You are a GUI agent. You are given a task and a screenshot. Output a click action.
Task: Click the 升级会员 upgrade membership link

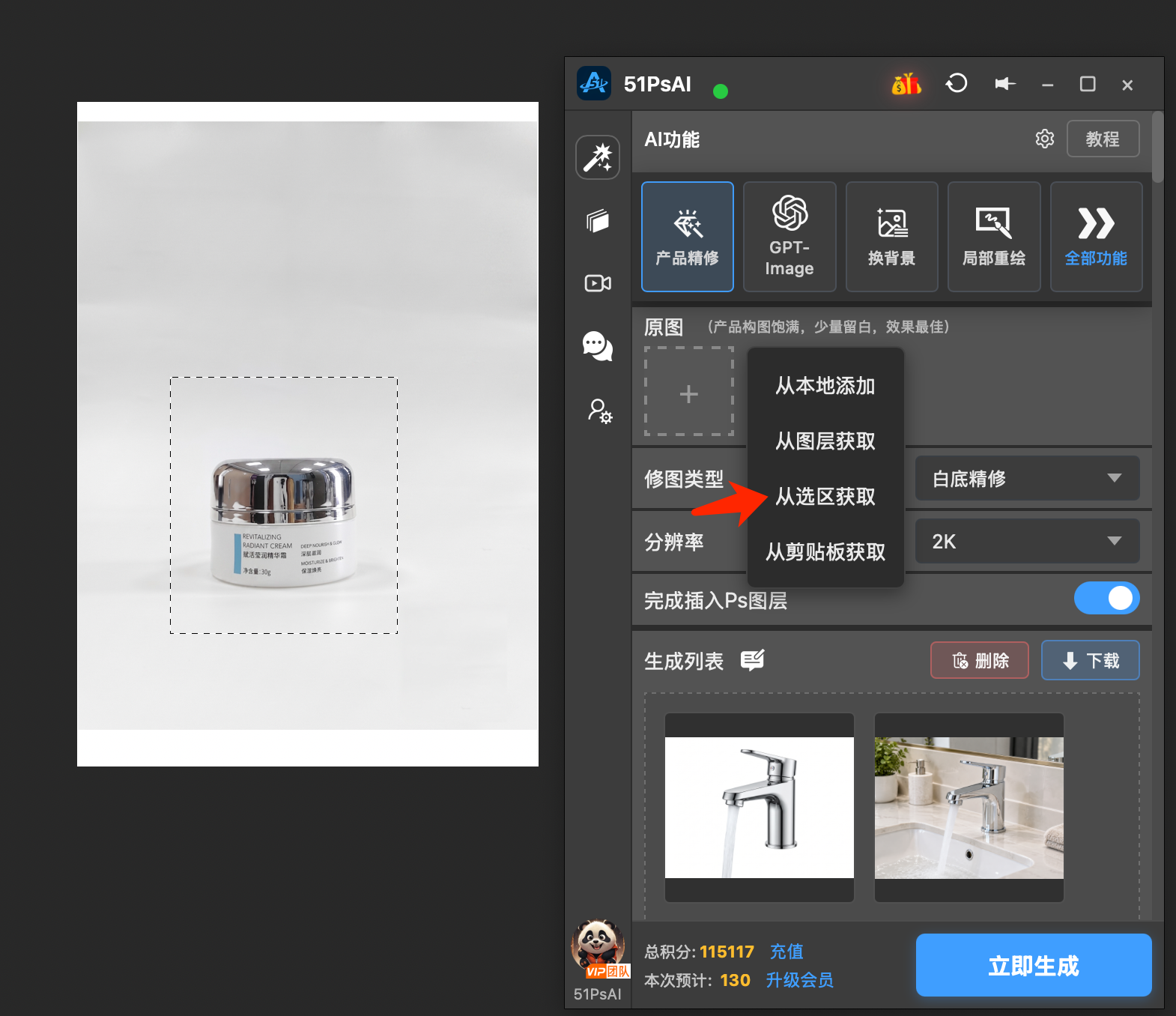[799, 980]
